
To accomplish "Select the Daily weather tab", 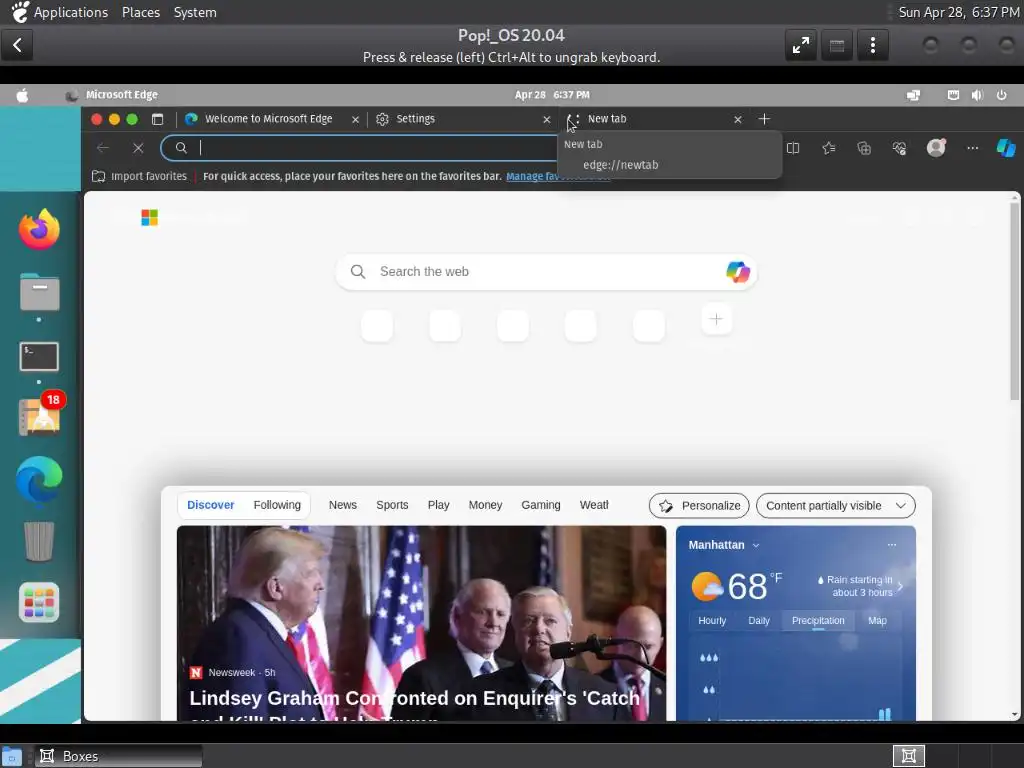I will [x=759, y=620].
